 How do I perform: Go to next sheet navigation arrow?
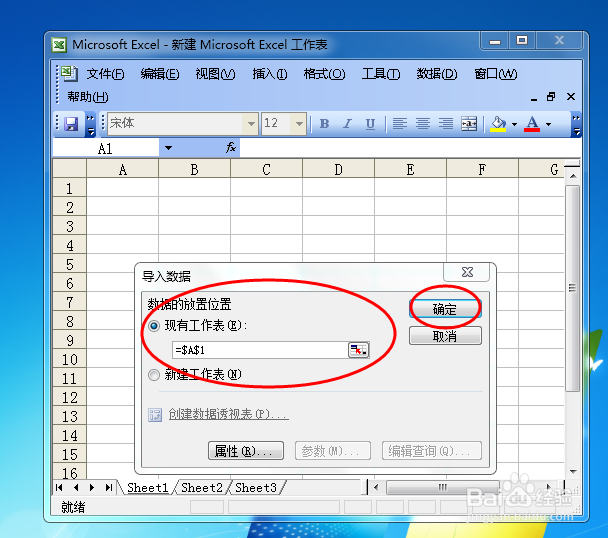[92, 488]
